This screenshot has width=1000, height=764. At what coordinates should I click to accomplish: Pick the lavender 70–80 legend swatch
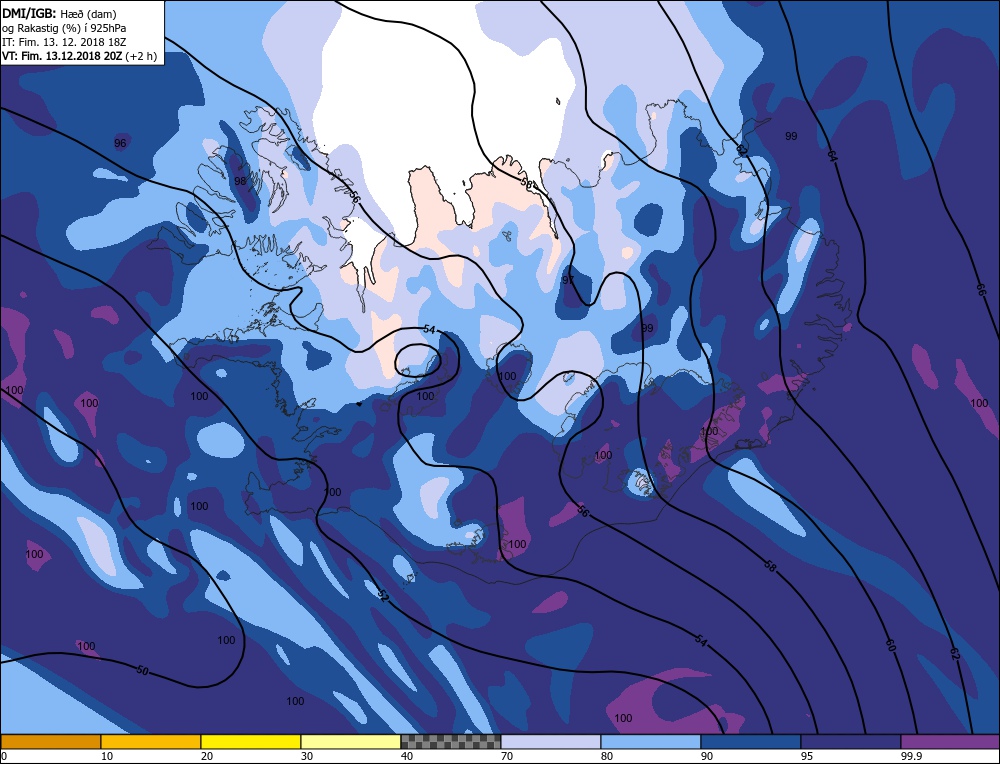551,742
